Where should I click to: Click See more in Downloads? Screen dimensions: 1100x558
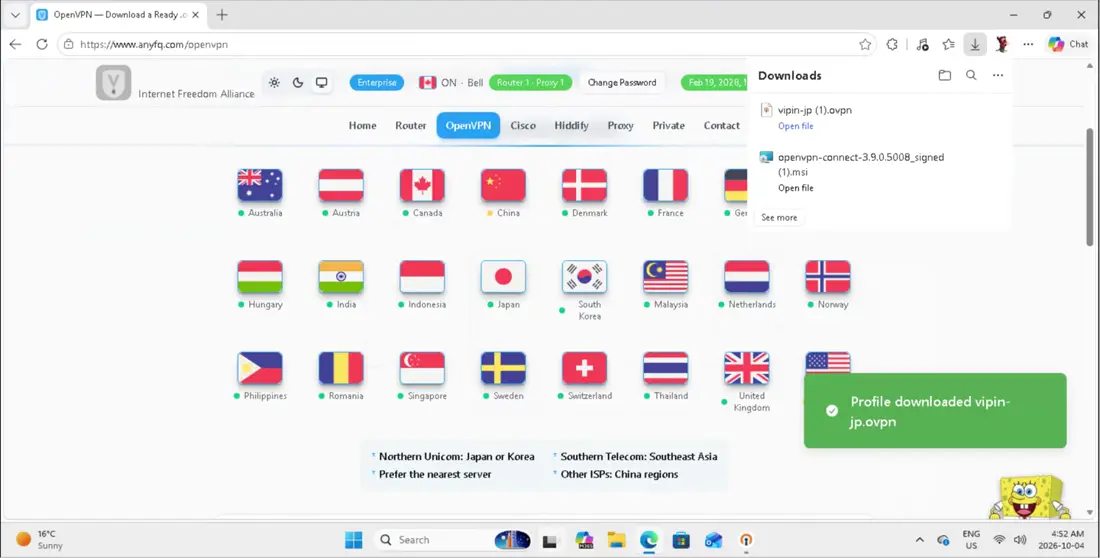(779, 218)
